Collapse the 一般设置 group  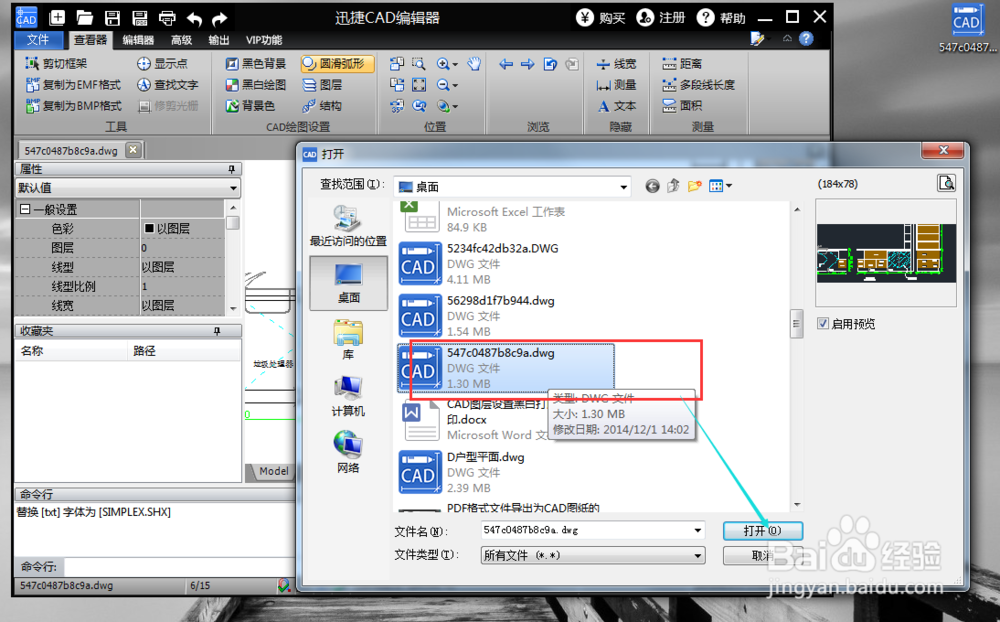pyautogui.click(x=25, y=209)
